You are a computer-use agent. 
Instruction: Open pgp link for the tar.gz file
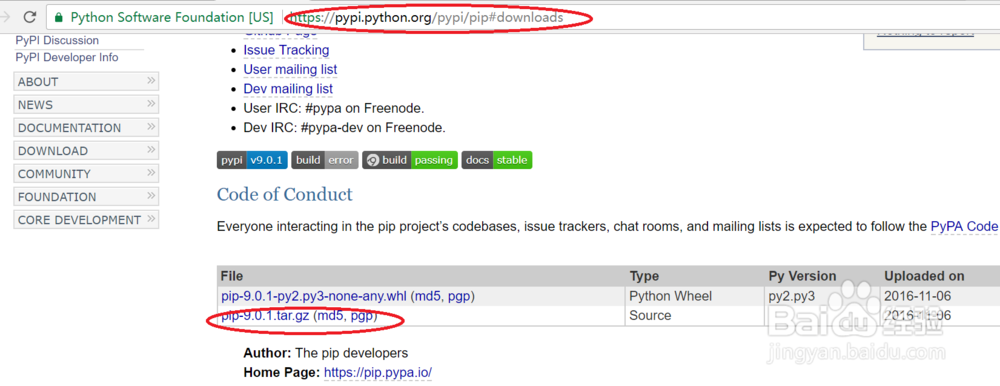(362, 315)
